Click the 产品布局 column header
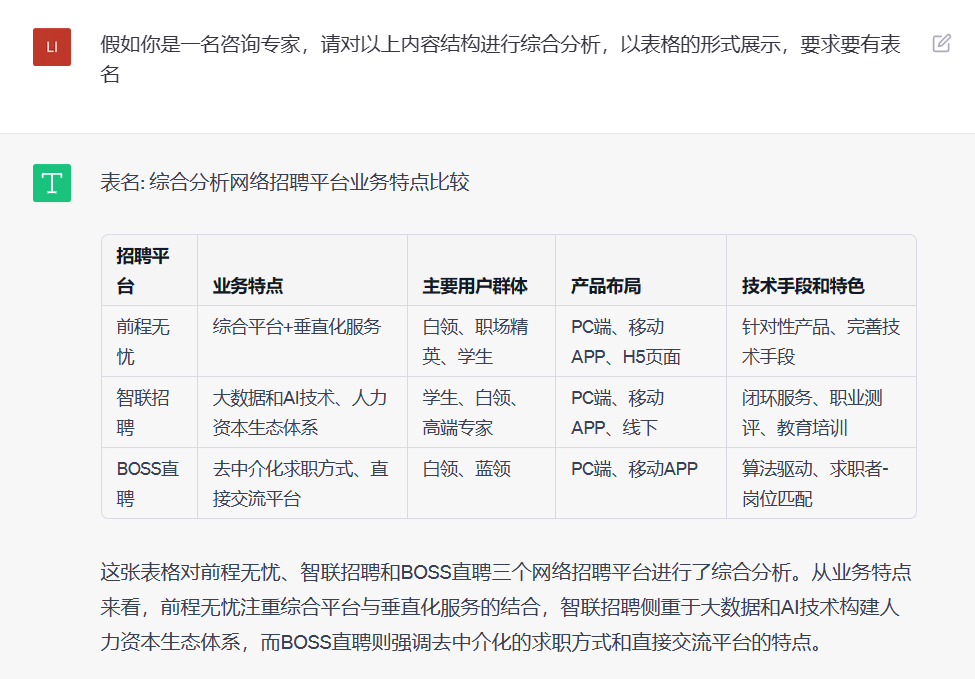The width and height of the screenshot is (975, 679). coord(641,270)
